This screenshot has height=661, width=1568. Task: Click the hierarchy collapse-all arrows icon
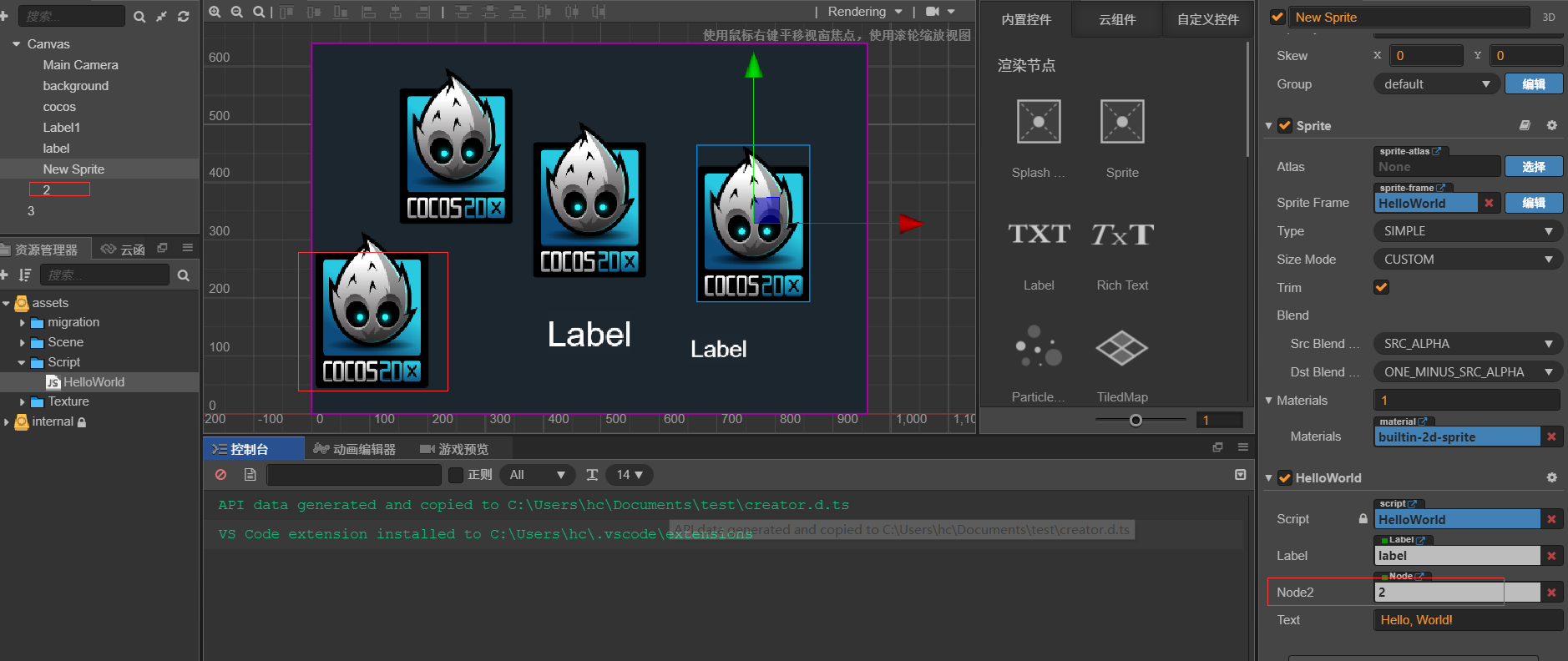pos(161,17)
